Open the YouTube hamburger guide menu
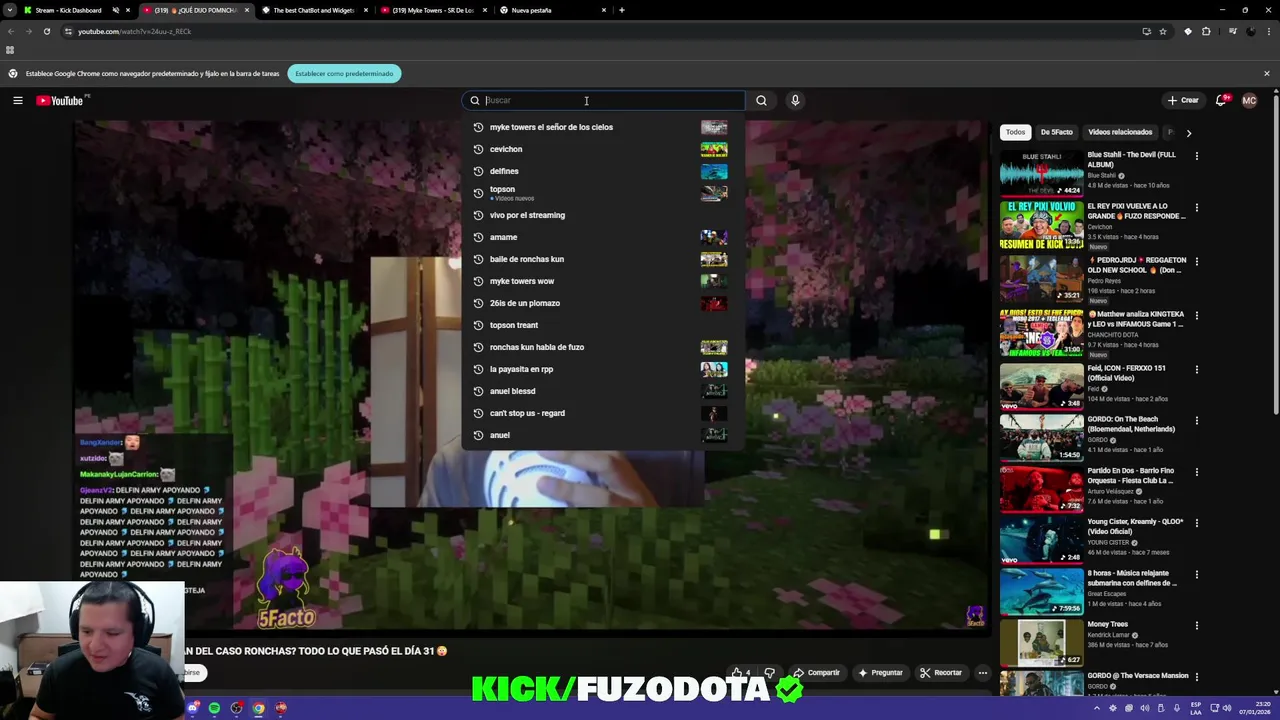The image size is (1280, 720). [17, 100]
